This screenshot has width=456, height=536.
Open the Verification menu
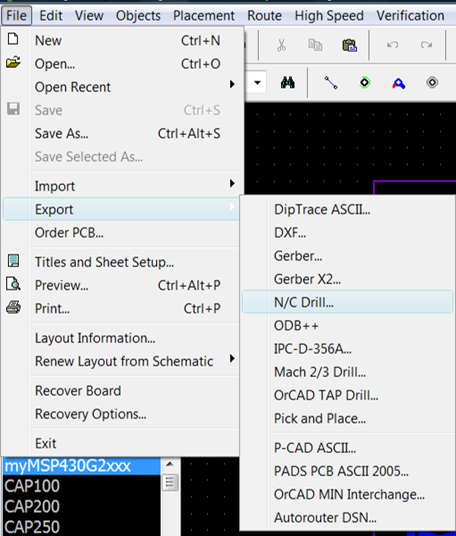410,15
